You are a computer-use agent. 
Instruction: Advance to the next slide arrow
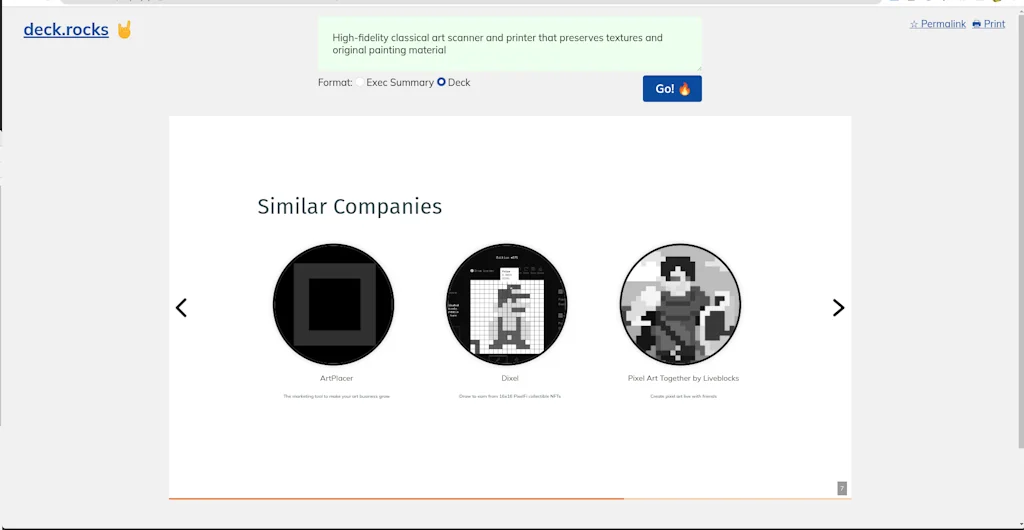pos(838,308)
